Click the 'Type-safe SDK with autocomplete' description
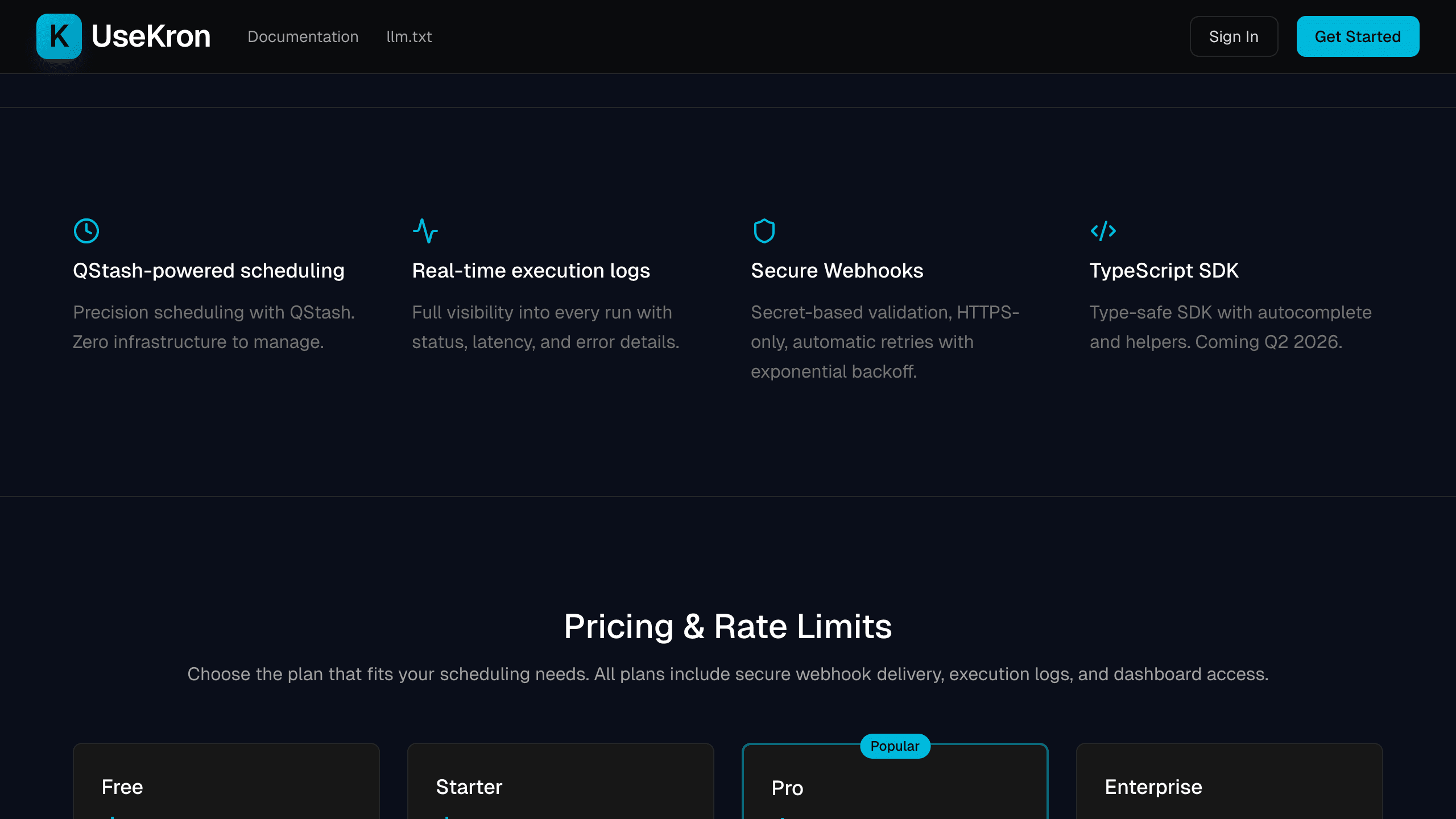This screenshot has width=1456, height=819. [x=1231, y=327]
